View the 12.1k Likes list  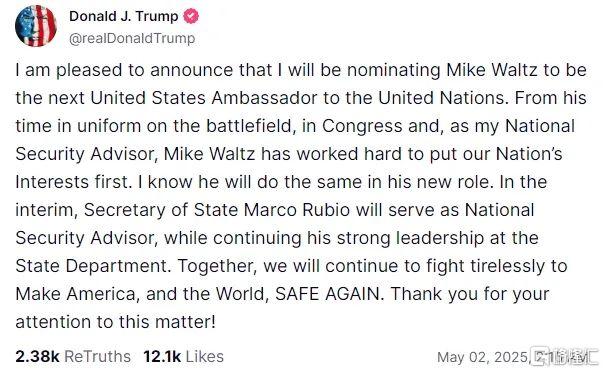(183, 356)
